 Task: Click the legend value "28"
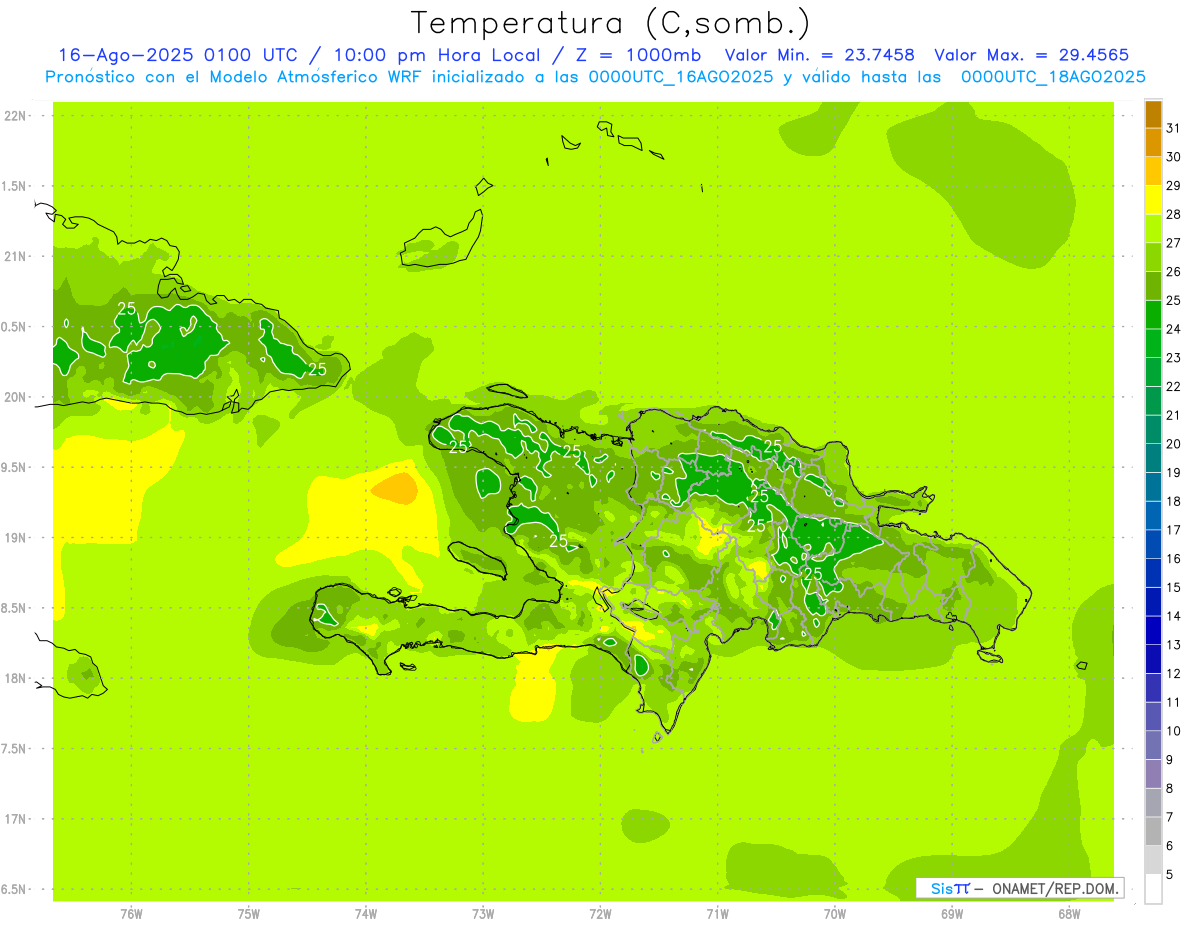click(1174, 214)
